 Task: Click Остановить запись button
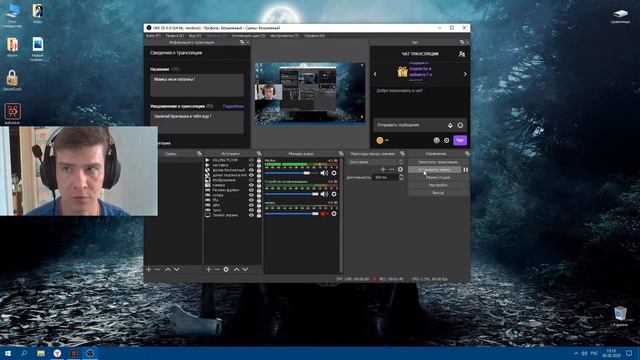pos(434,169)
